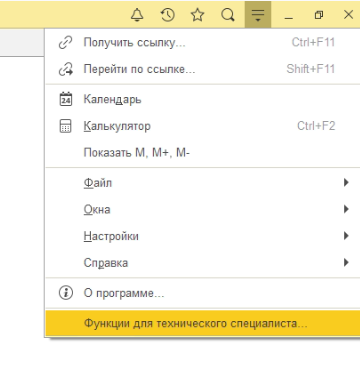Open "О программе..." dialog
Screen dimensions: 360x375
point(203,293)
